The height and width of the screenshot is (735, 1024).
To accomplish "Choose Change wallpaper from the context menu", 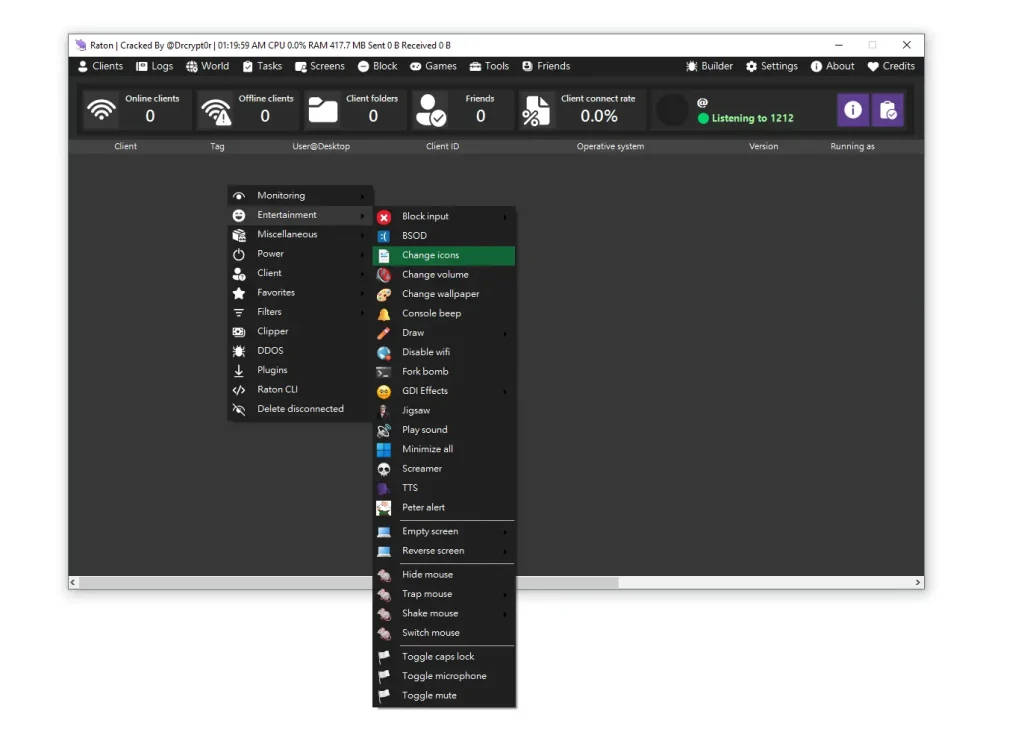I will pyautogui.click(x=440, y=294).
